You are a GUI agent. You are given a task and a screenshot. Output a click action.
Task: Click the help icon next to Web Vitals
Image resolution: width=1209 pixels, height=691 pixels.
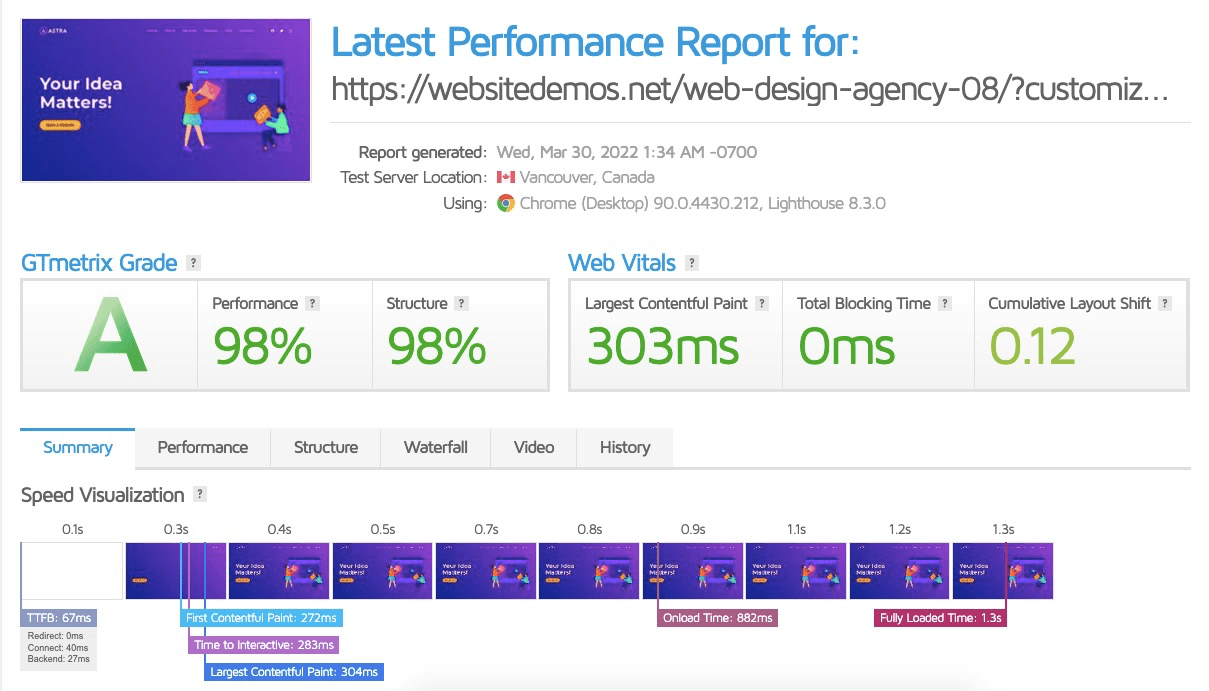click(x=692, y=264)
